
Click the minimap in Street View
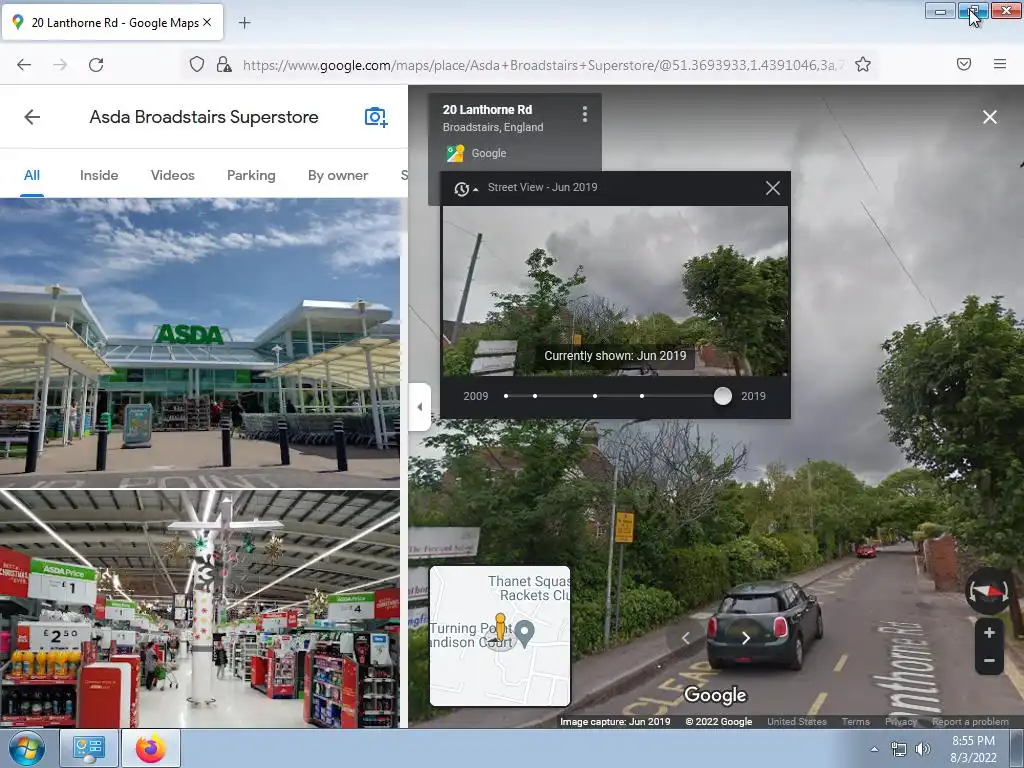pos(500,636)
